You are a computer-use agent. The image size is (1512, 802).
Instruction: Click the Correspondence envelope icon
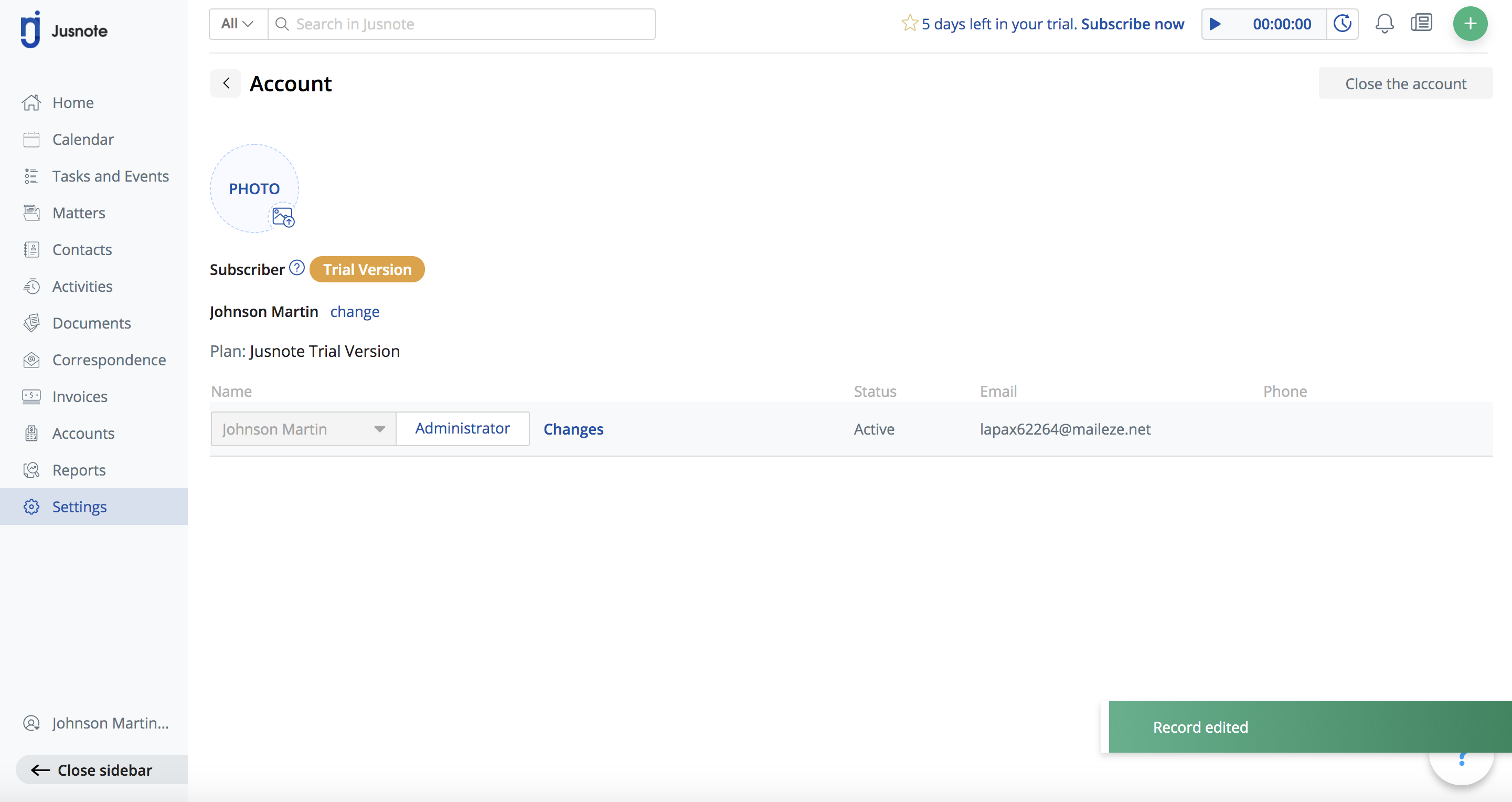click(31, 360)
